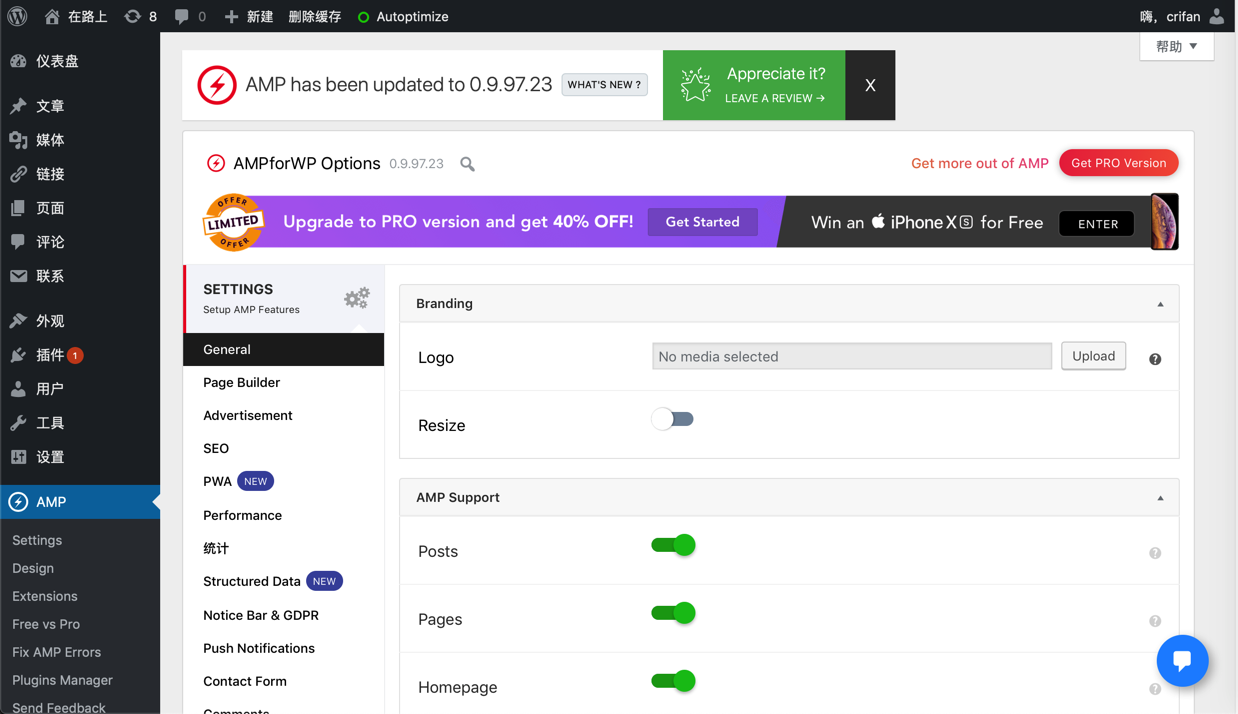Open 联系 envelope icon in sidebar
This screenshot has height=714, width=1238.
(x=18, y=276)
